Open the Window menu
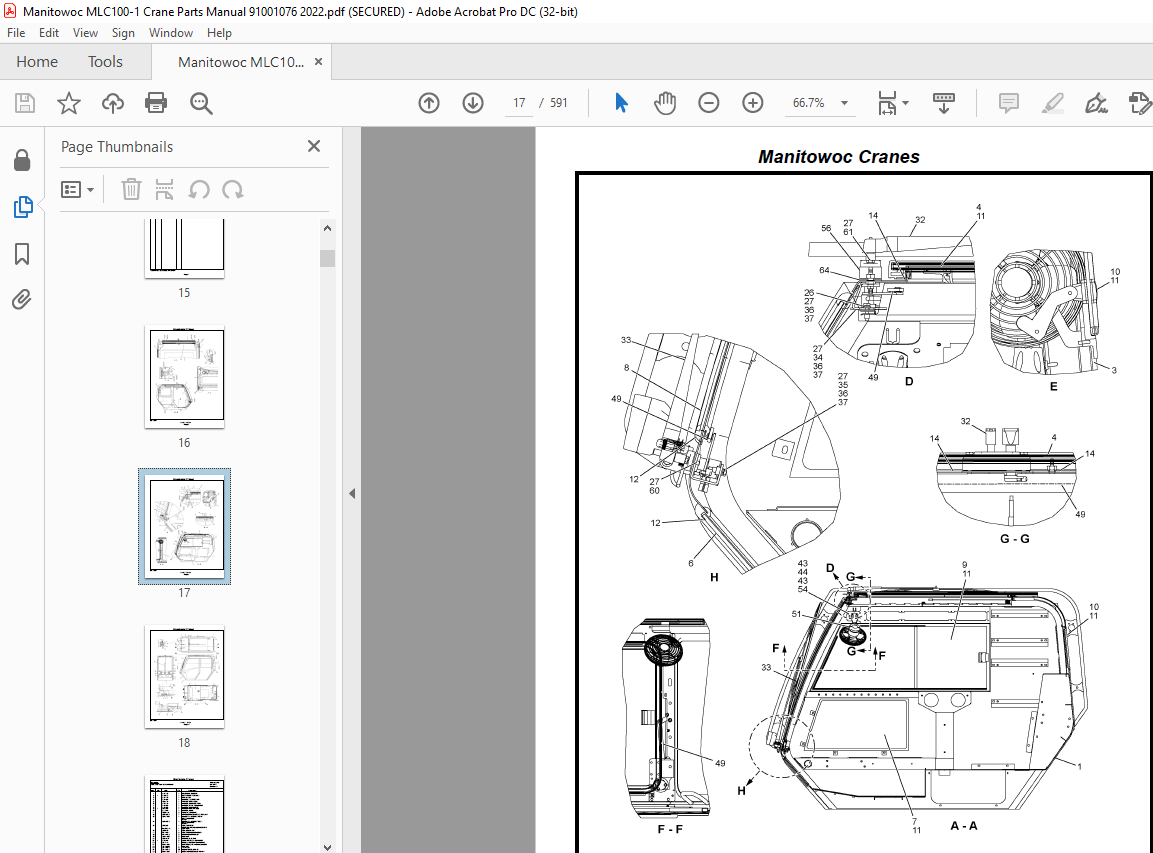The width and height of the screenshot is (1153, 853). tap(171, 33)
